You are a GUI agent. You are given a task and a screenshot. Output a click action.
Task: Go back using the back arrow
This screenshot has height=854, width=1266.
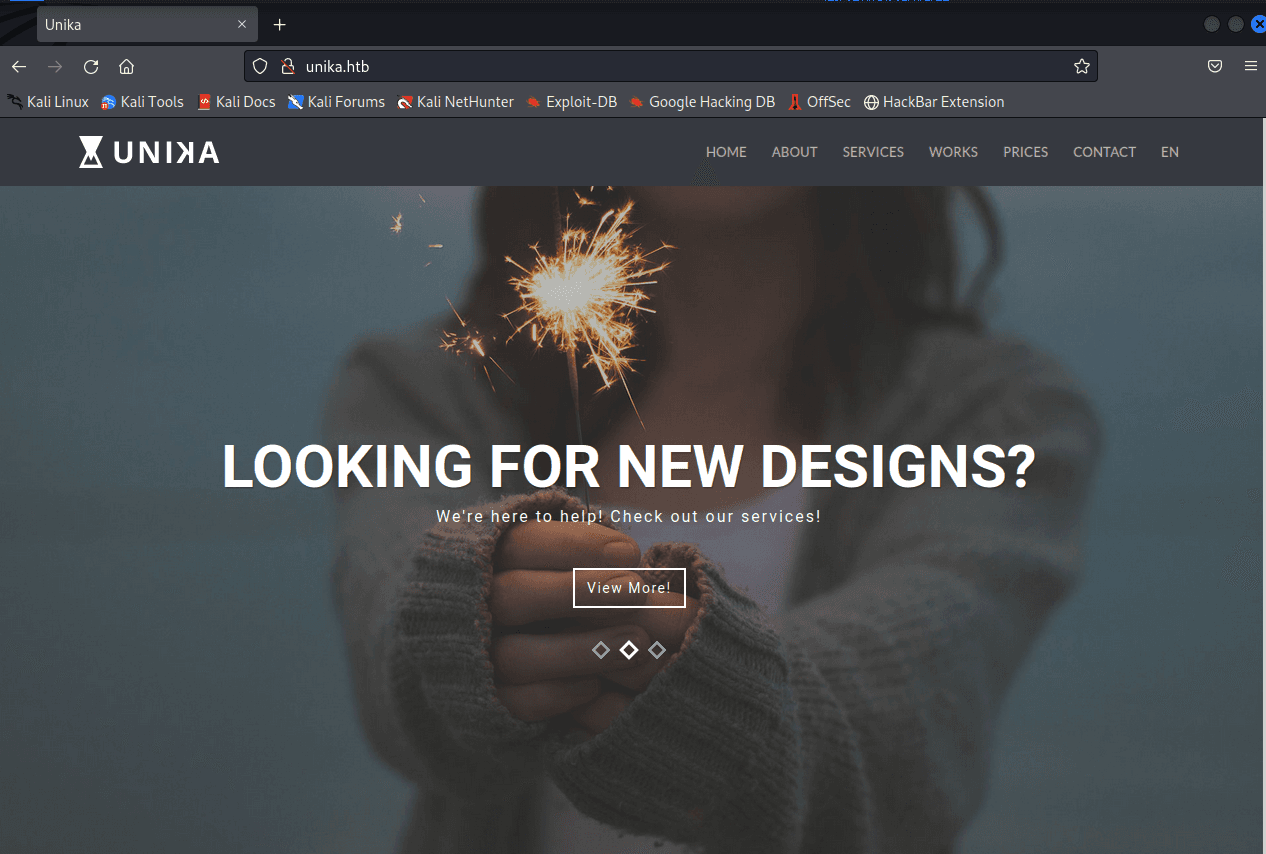19,67
